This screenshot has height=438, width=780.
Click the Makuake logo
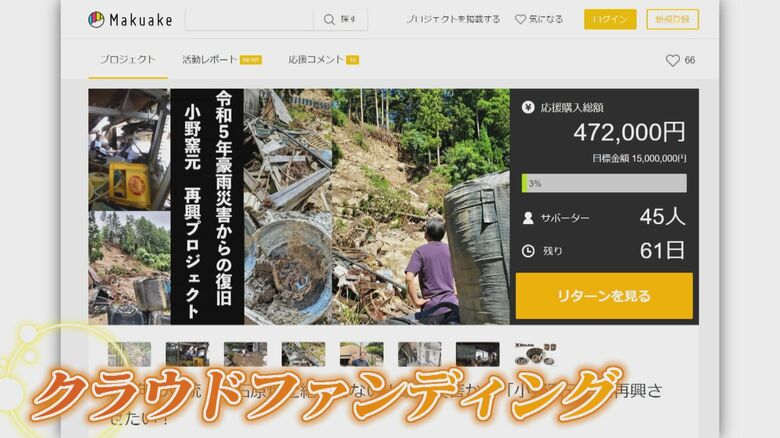130,19
